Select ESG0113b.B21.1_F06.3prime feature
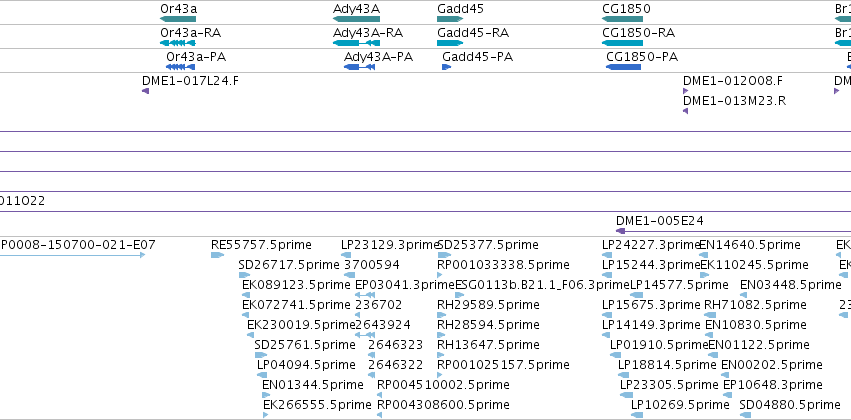The height and width of the screenshot is (420, 851). (460, 295)
